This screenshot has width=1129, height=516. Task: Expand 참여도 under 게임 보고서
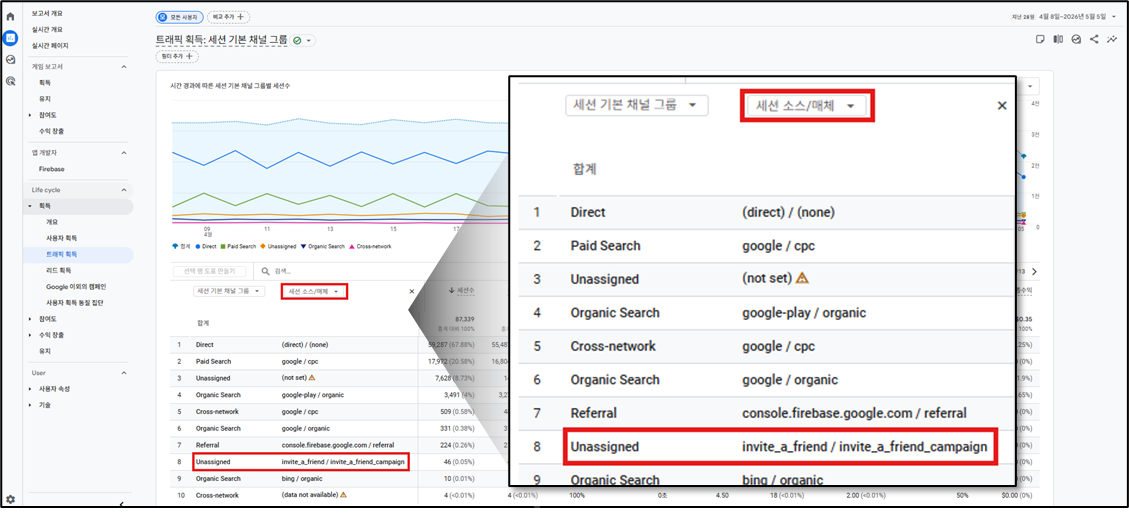pos(30,115)
